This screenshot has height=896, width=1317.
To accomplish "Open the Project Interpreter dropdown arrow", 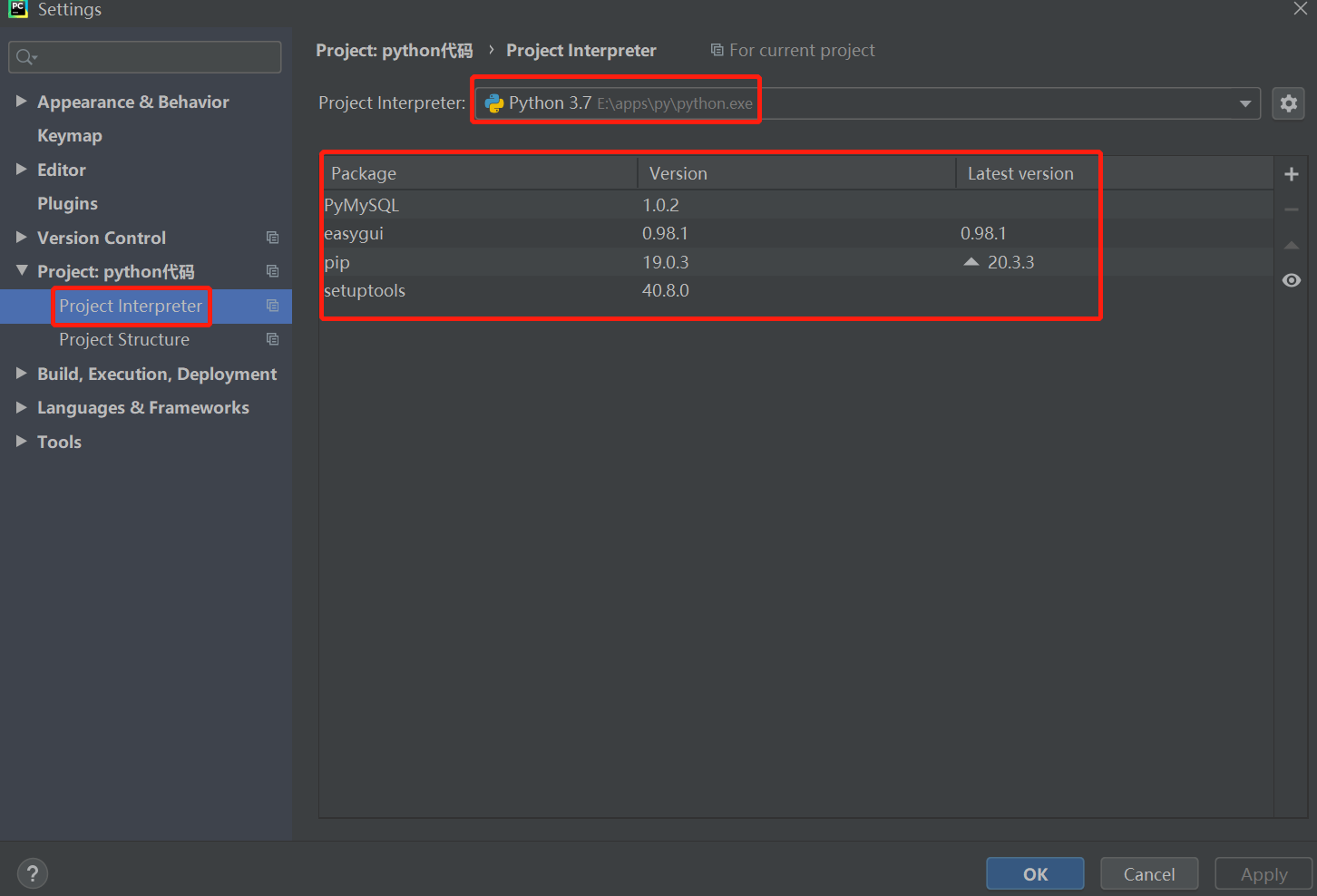I will tap(1245, 103).
